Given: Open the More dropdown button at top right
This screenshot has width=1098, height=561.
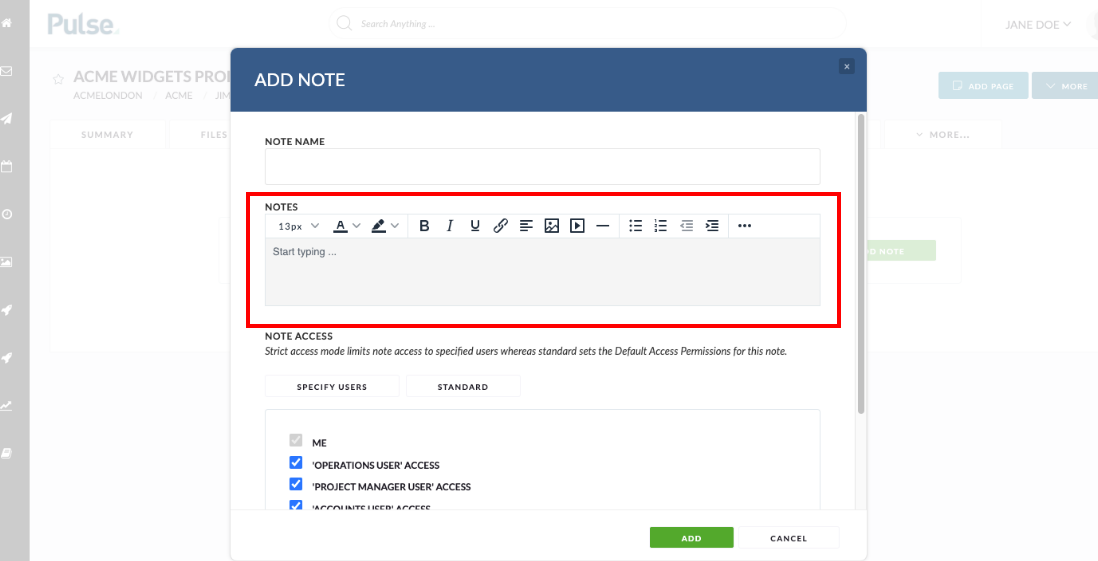Looking at the screenshot, I should [1066, 85].
